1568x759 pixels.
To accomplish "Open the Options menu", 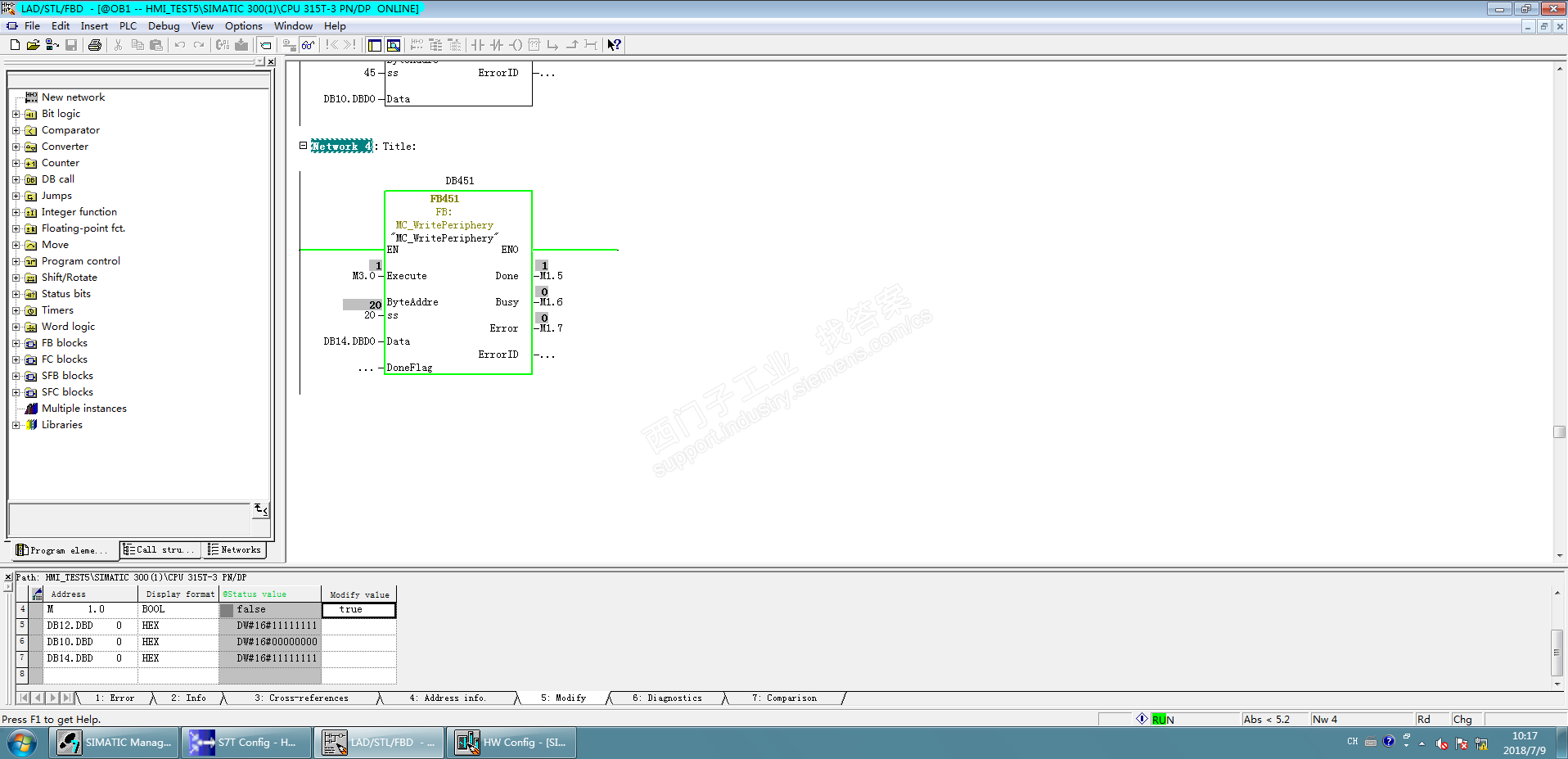I will pyautogui.click(x=244, y=26).
